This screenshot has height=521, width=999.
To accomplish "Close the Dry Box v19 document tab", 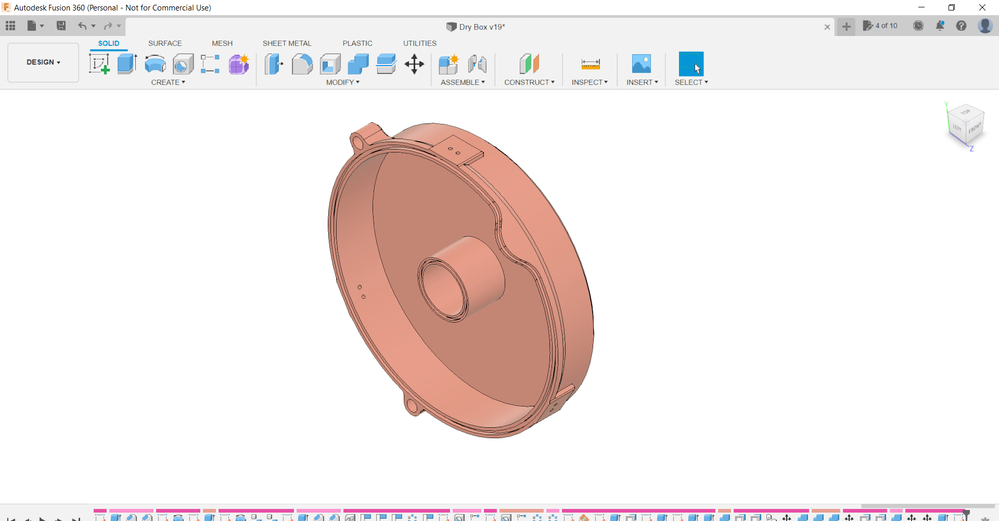I will point(827,27).
